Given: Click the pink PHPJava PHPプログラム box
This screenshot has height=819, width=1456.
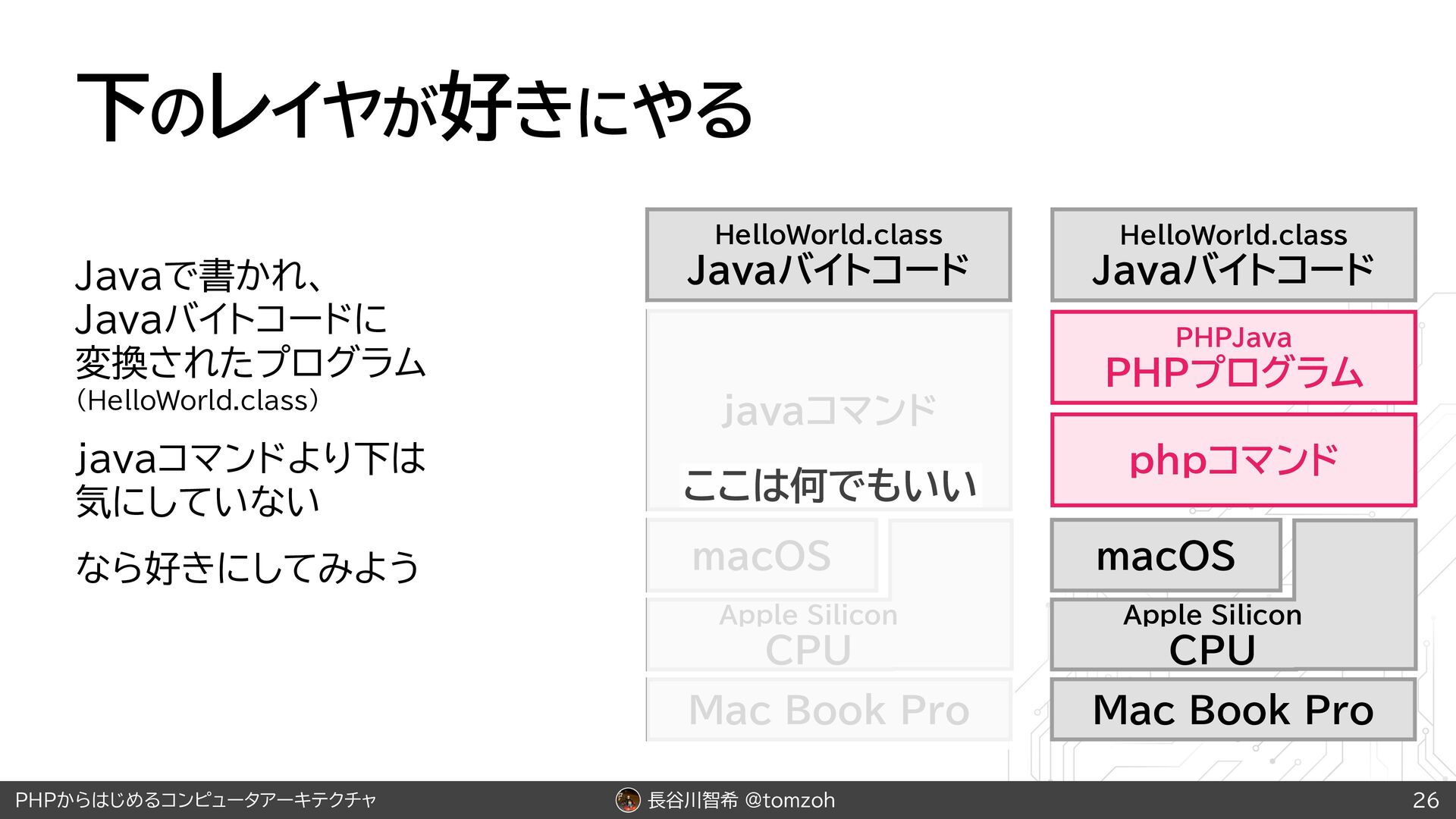Looking at the screenshot, I should coord(1233,357).
